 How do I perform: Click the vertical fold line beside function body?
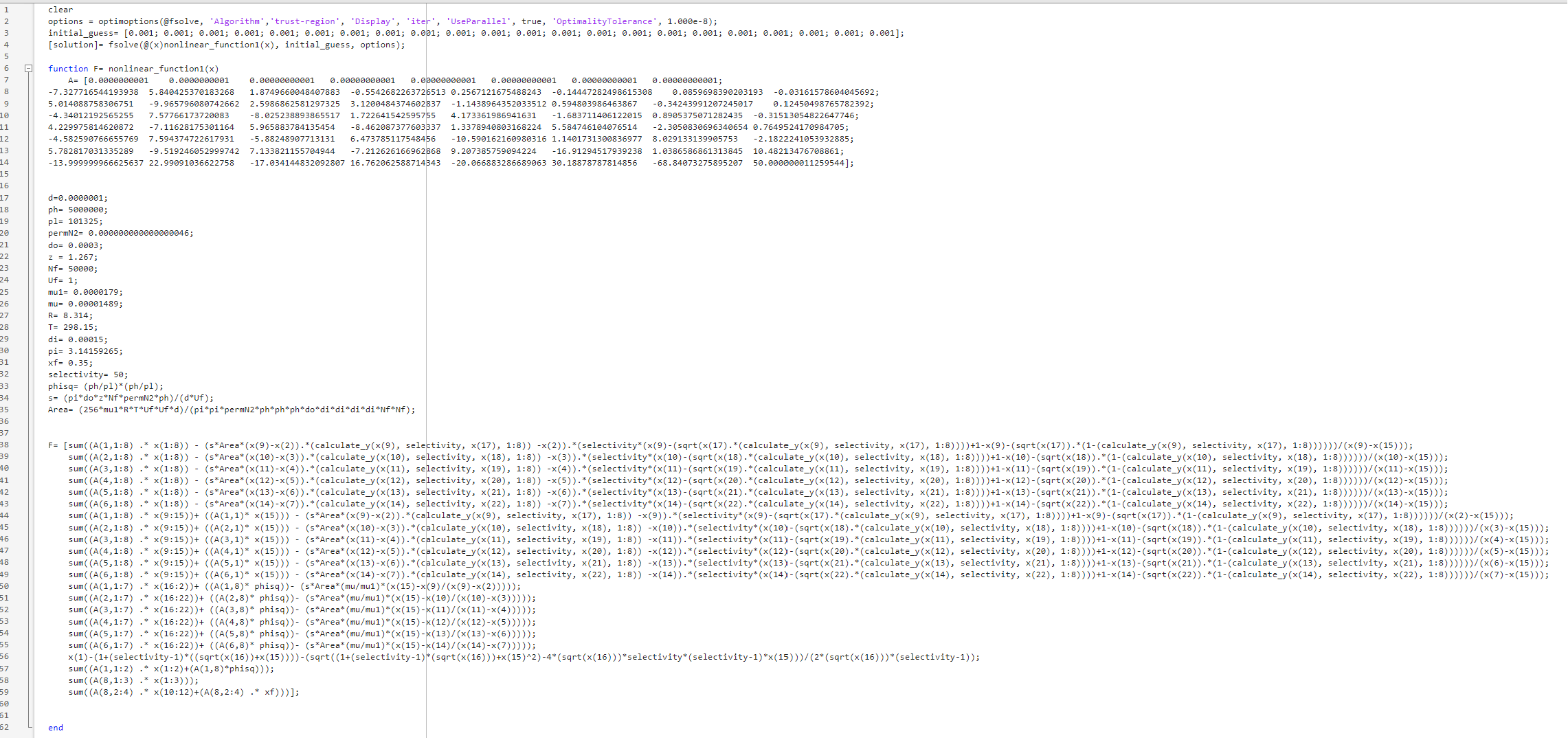point(28,344)
